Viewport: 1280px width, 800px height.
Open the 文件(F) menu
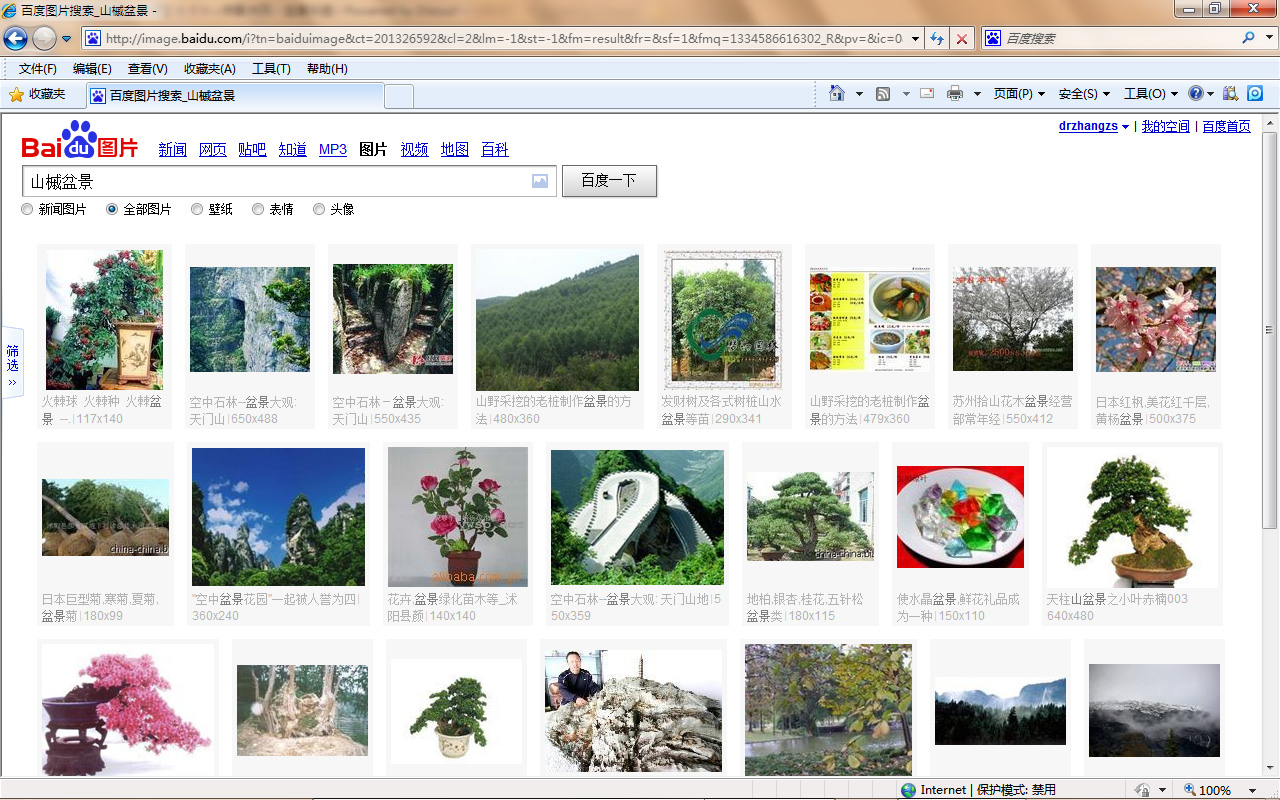[38, 69]
